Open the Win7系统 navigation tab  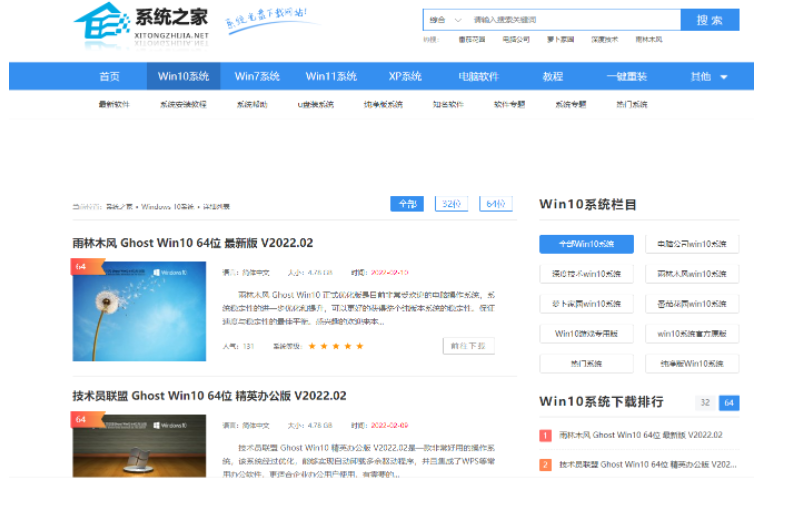257,77
